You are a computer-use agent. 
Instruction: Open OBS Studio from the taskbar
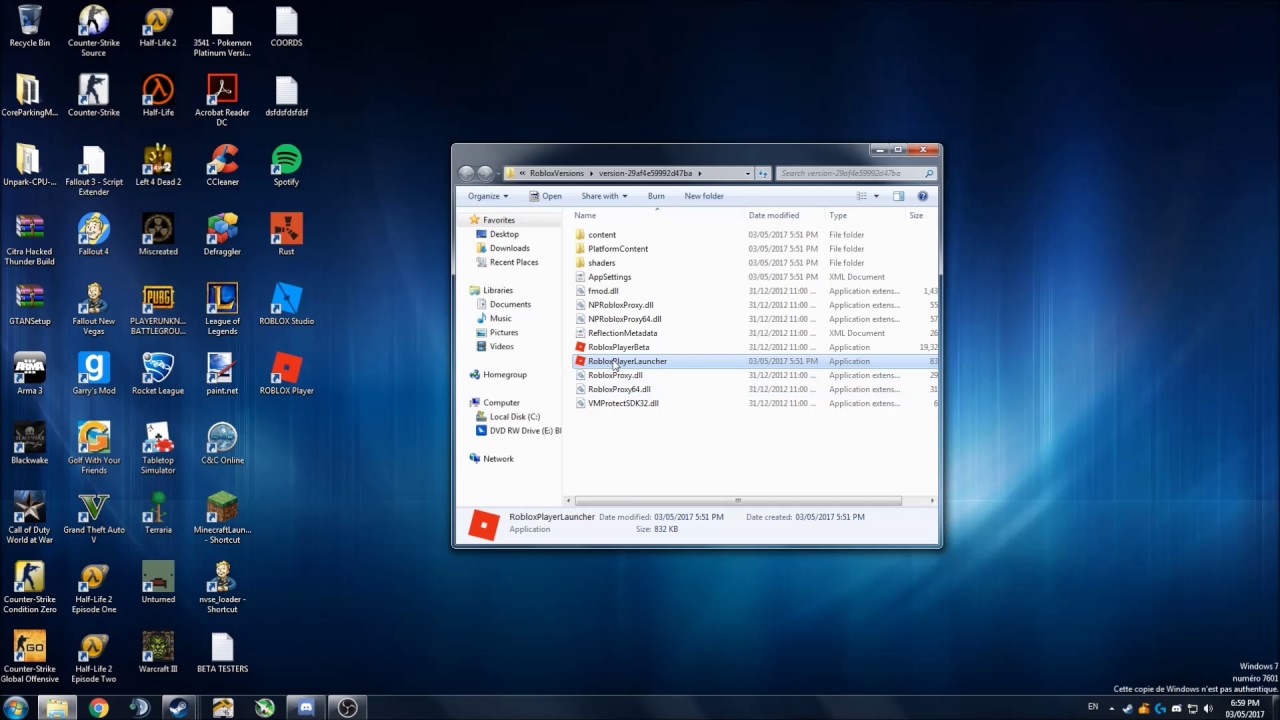347,707
